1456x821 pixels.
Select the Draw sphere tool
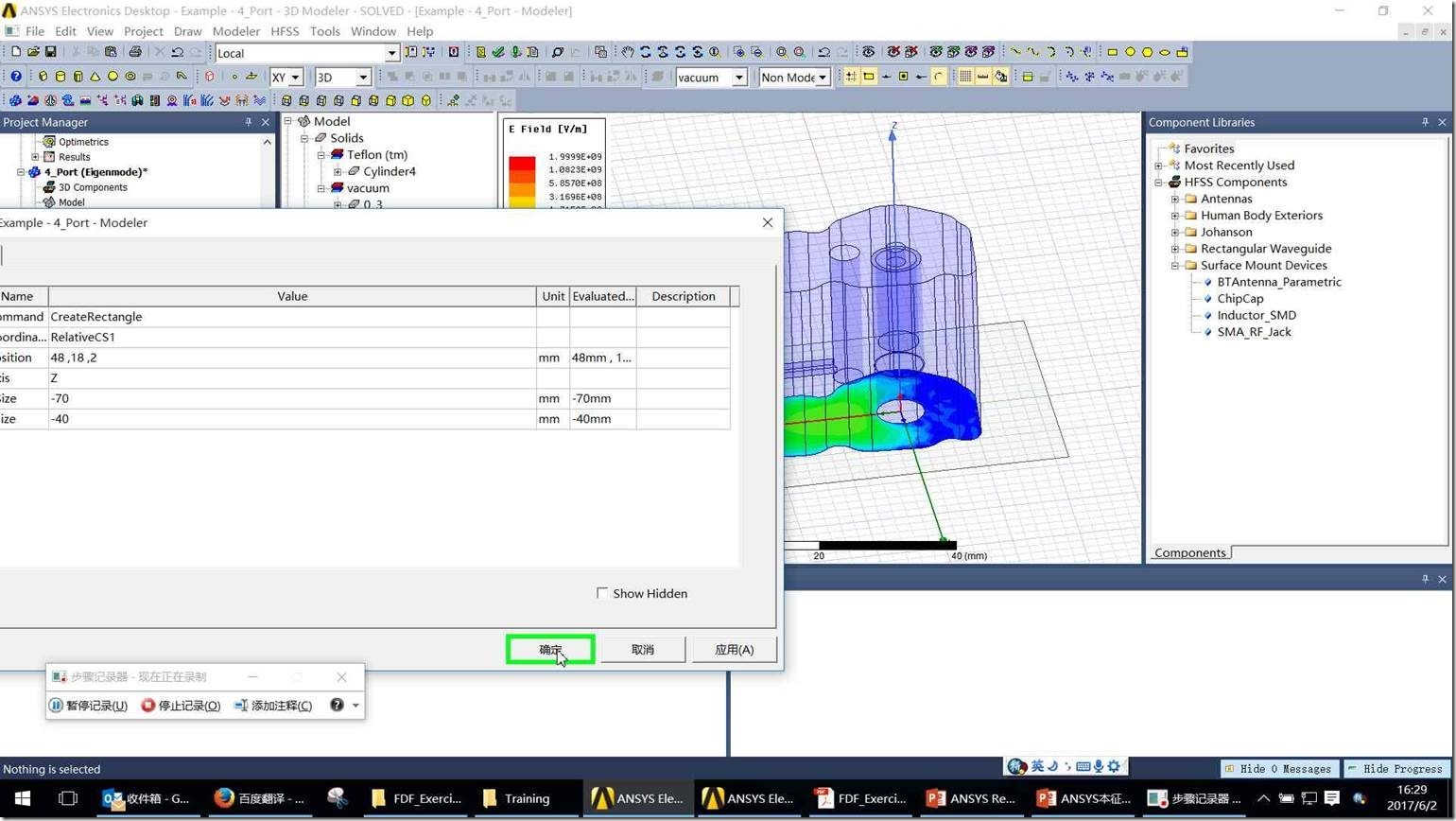[x=113, y=77]
